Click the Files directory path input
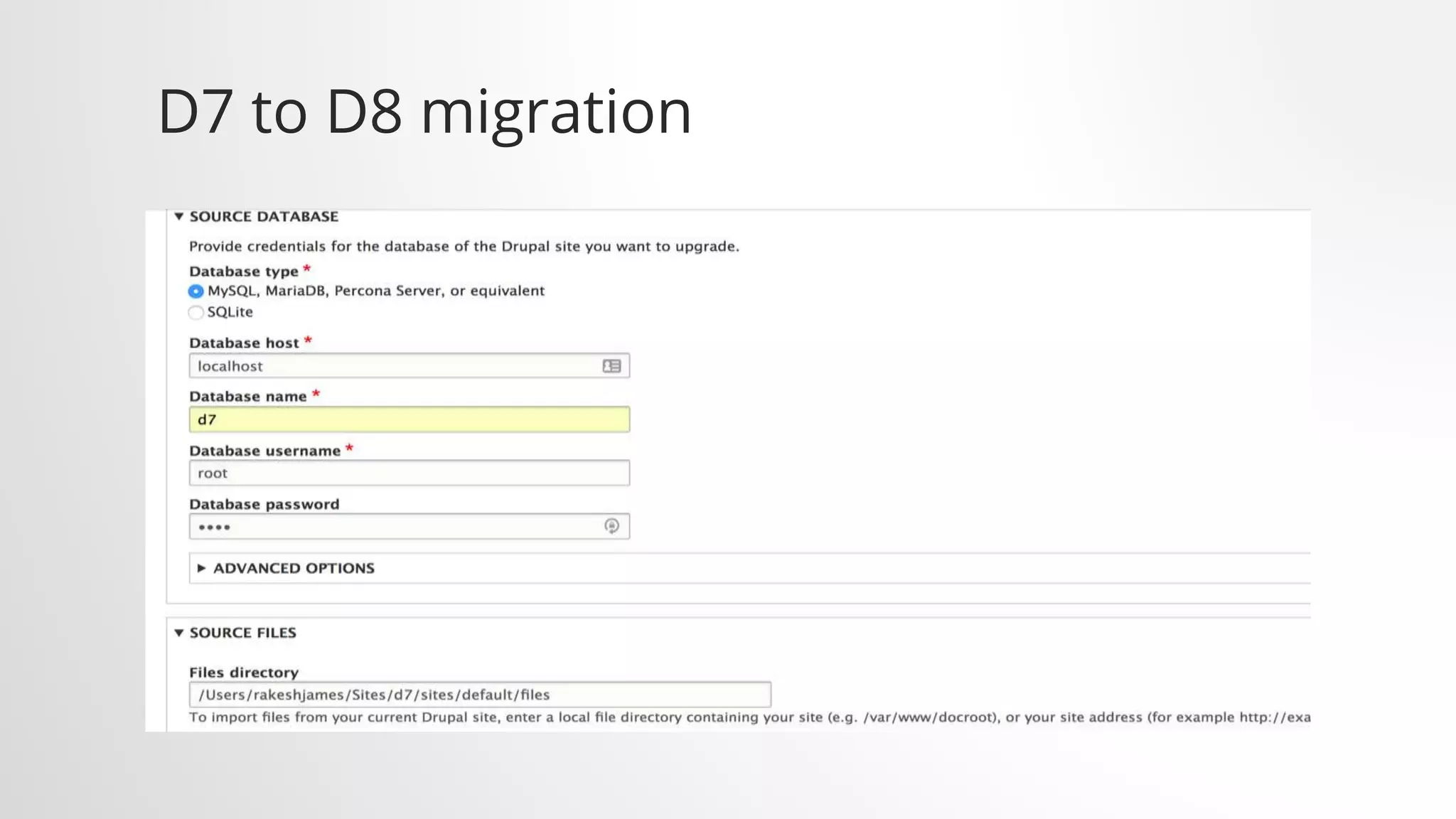The image size is (1456, 819). pos(480,695)
